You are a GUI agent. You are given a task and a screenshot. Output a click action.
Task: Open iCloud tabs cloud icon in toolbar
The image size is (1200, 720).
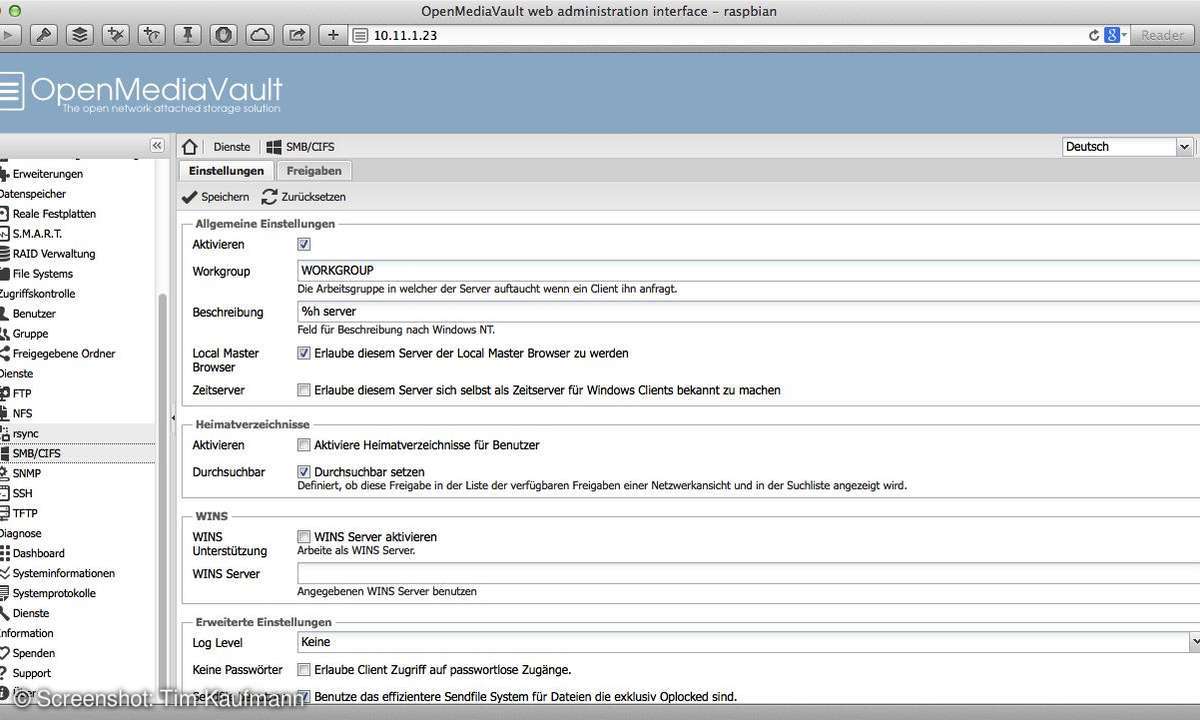pos(260,35)
